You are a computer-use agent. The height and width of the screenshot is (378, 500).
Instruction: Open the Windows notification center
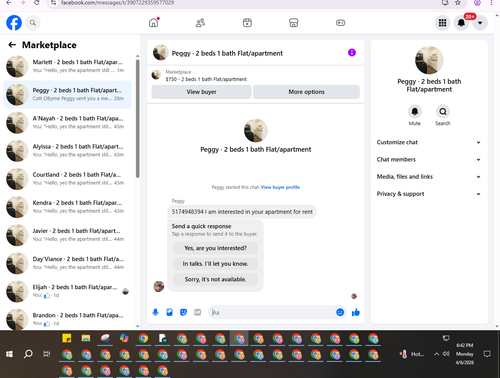click(487, 354)
